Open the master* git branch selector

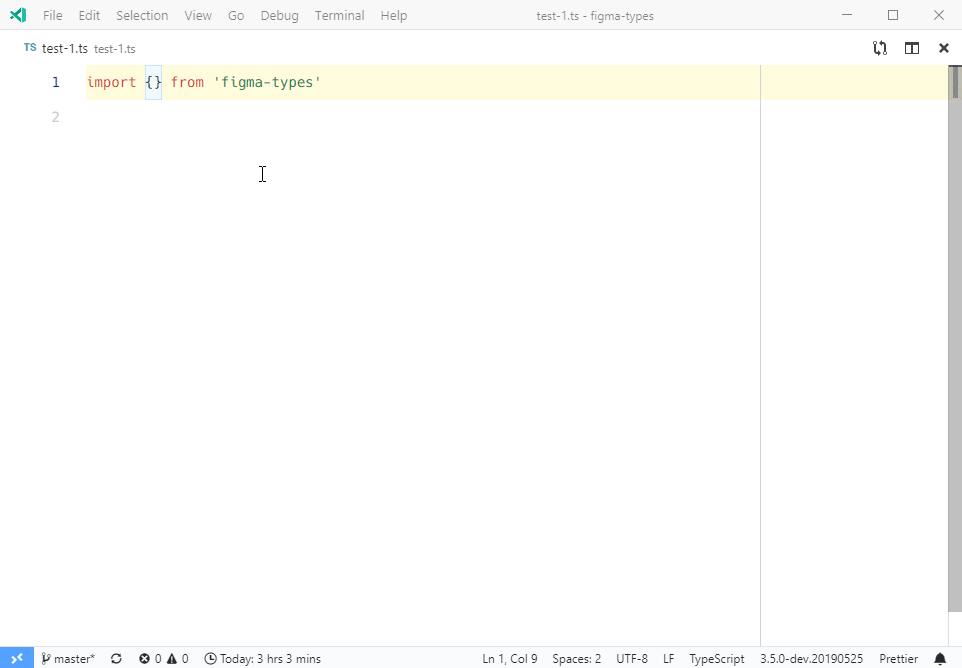[68, 658]
